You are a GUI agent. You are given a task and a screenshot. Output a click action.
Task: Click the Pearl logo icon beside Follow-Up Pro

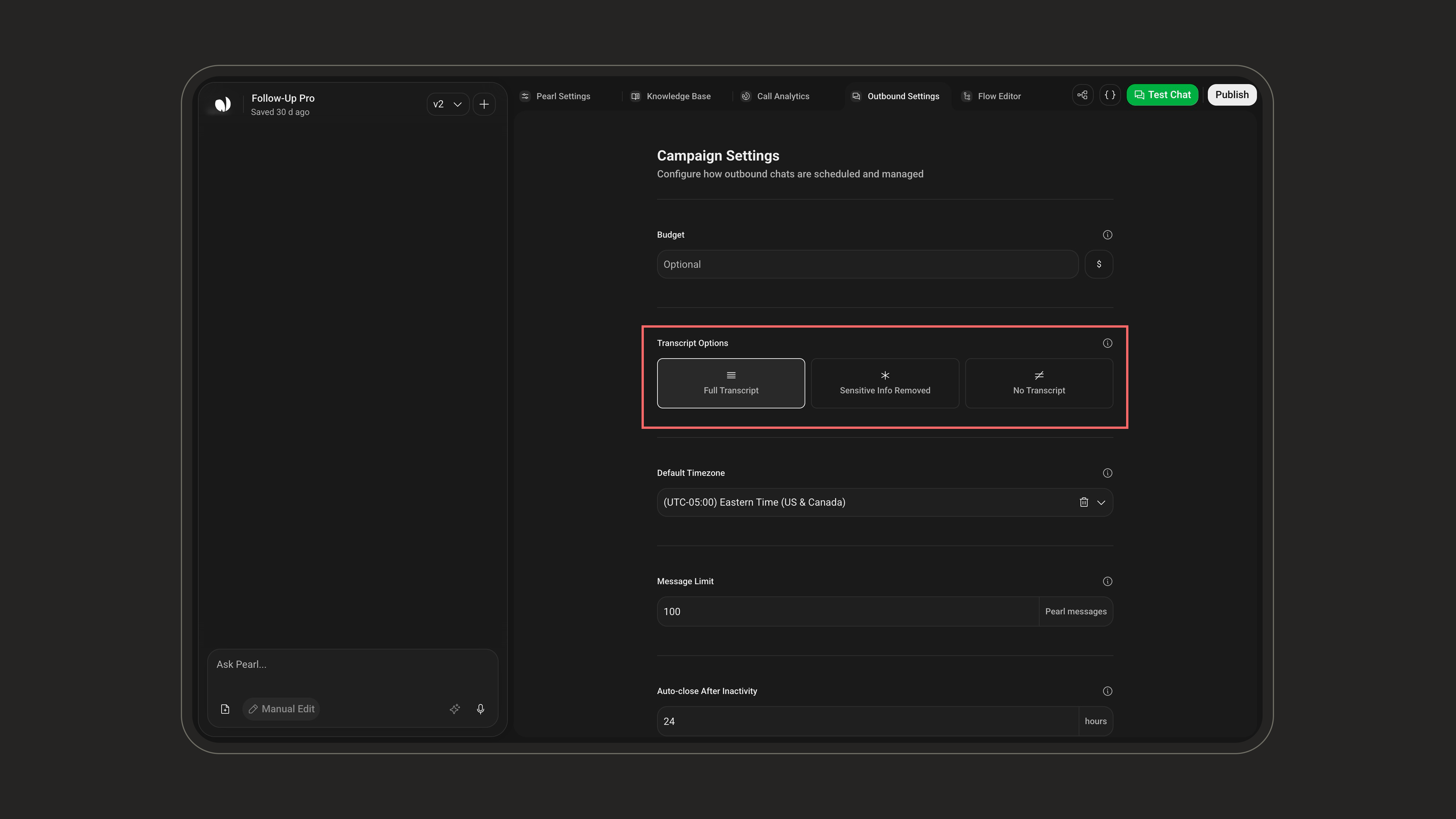[x=223, y=104]
